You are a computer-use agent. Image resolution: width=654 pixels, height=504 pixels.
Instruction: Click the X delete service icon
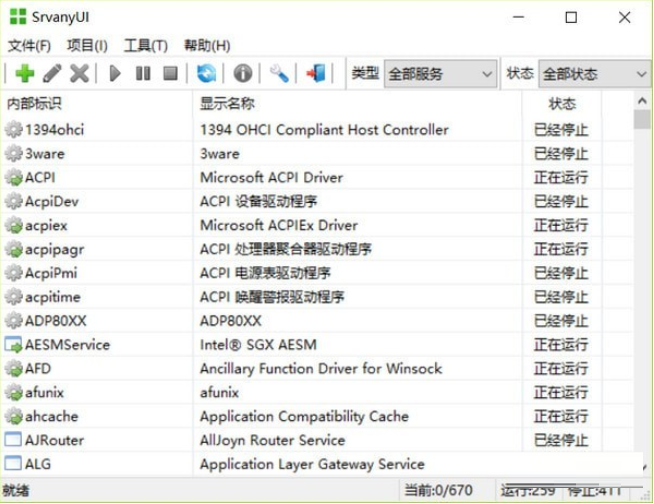79,74
